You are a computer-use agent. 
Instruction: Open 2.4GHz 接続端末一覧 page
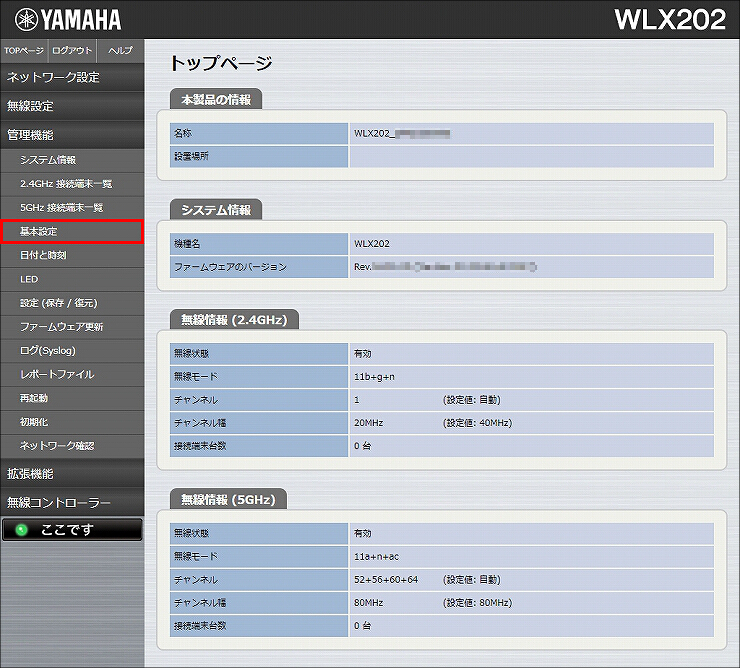coord(72,184)
